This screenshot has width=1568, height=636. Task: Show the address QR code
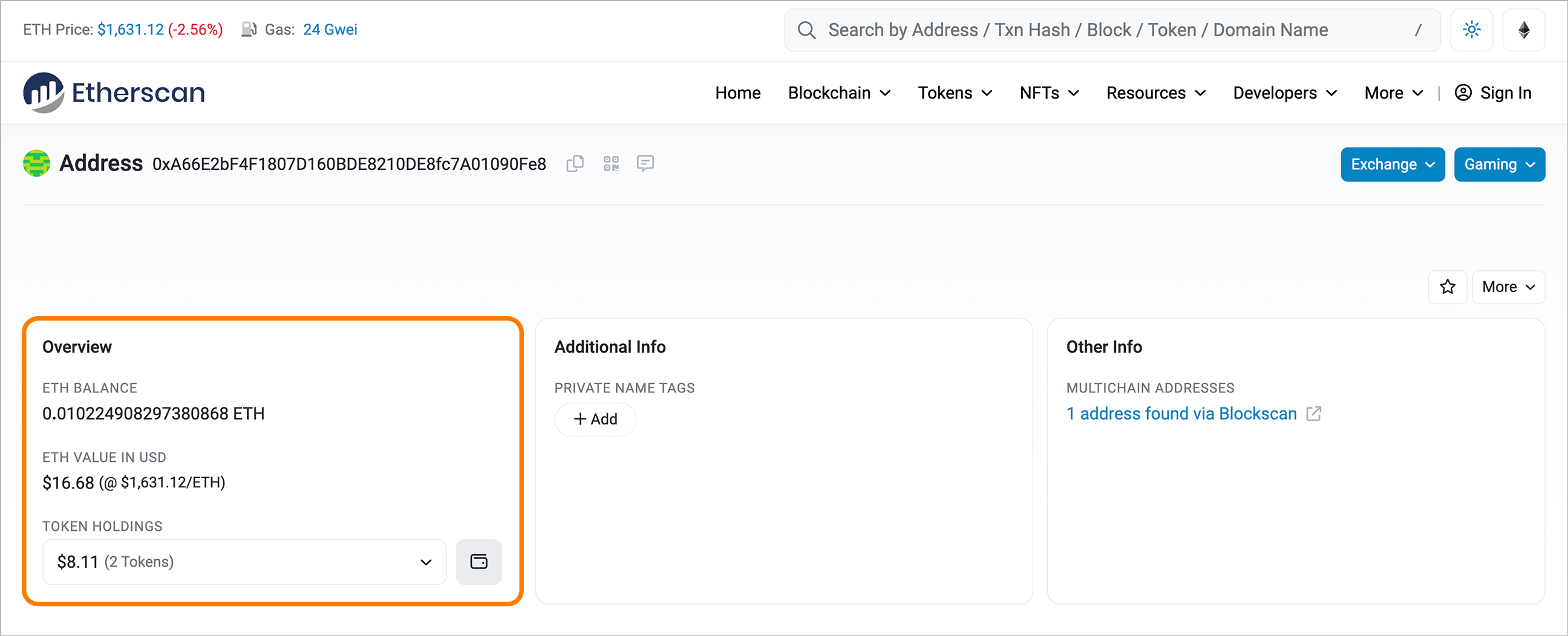[610, 164]
